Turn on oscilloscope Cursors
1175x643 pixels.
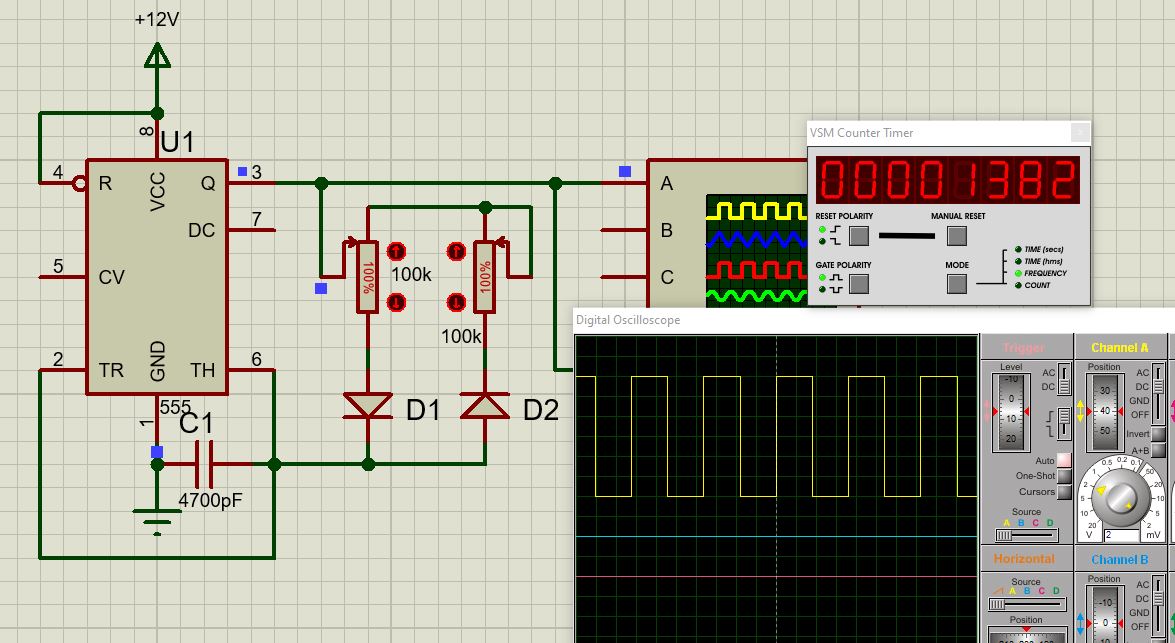pos(1064,492)
